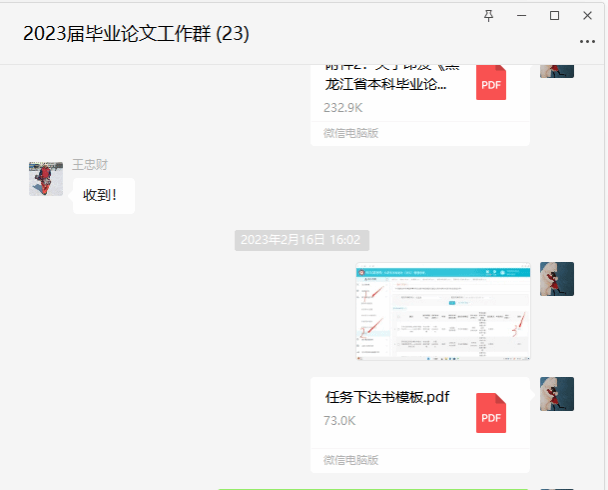Click sender avatar beside 任务下达书模板.pdf message
The image size is (608, 490).
[x=556, y=394]
